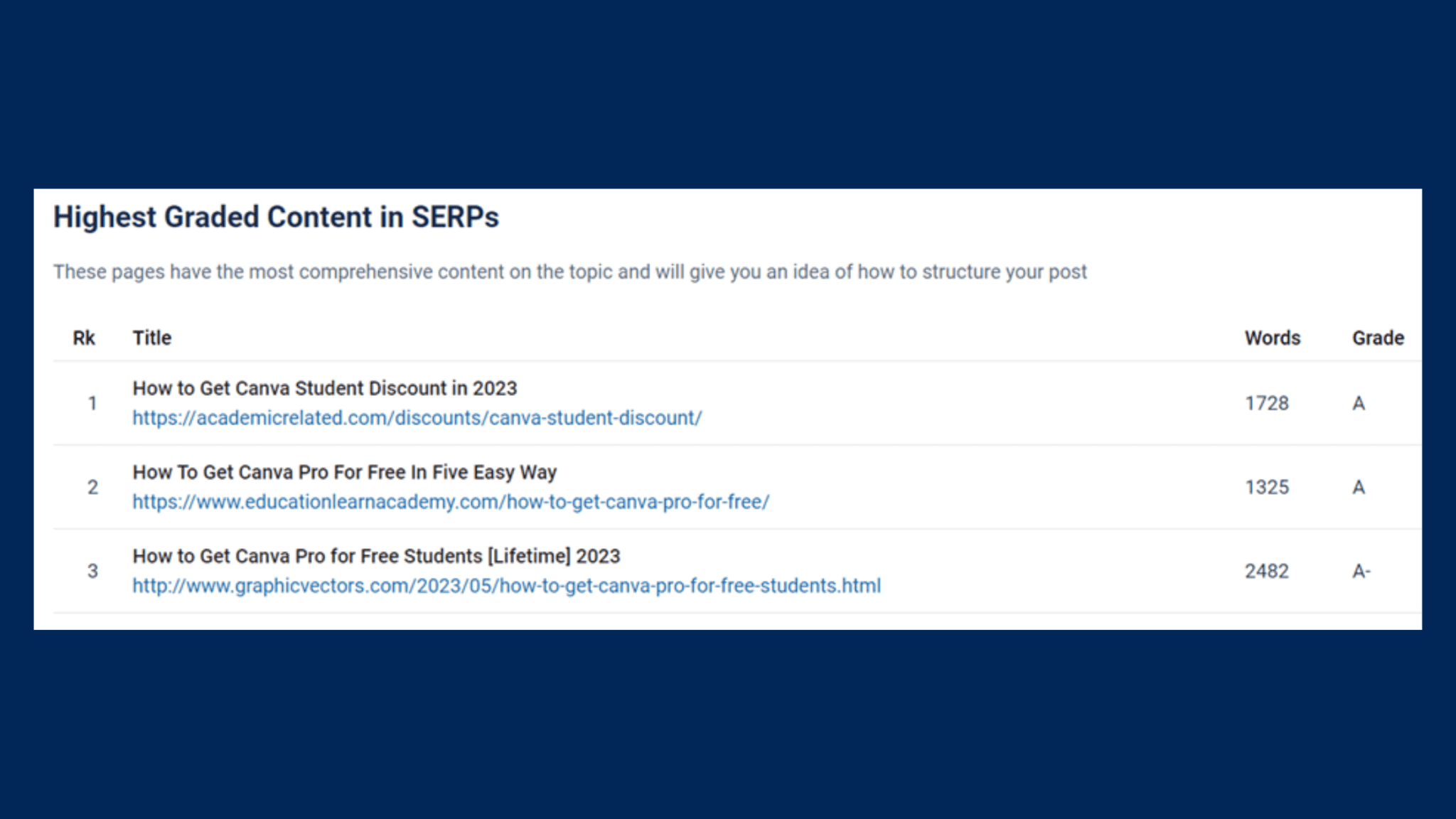The width and height of the screenshot is (1456, 819).
Task: Select title 'How to Get Canva Student Discount in 2023'
Action: click(325, 388)
